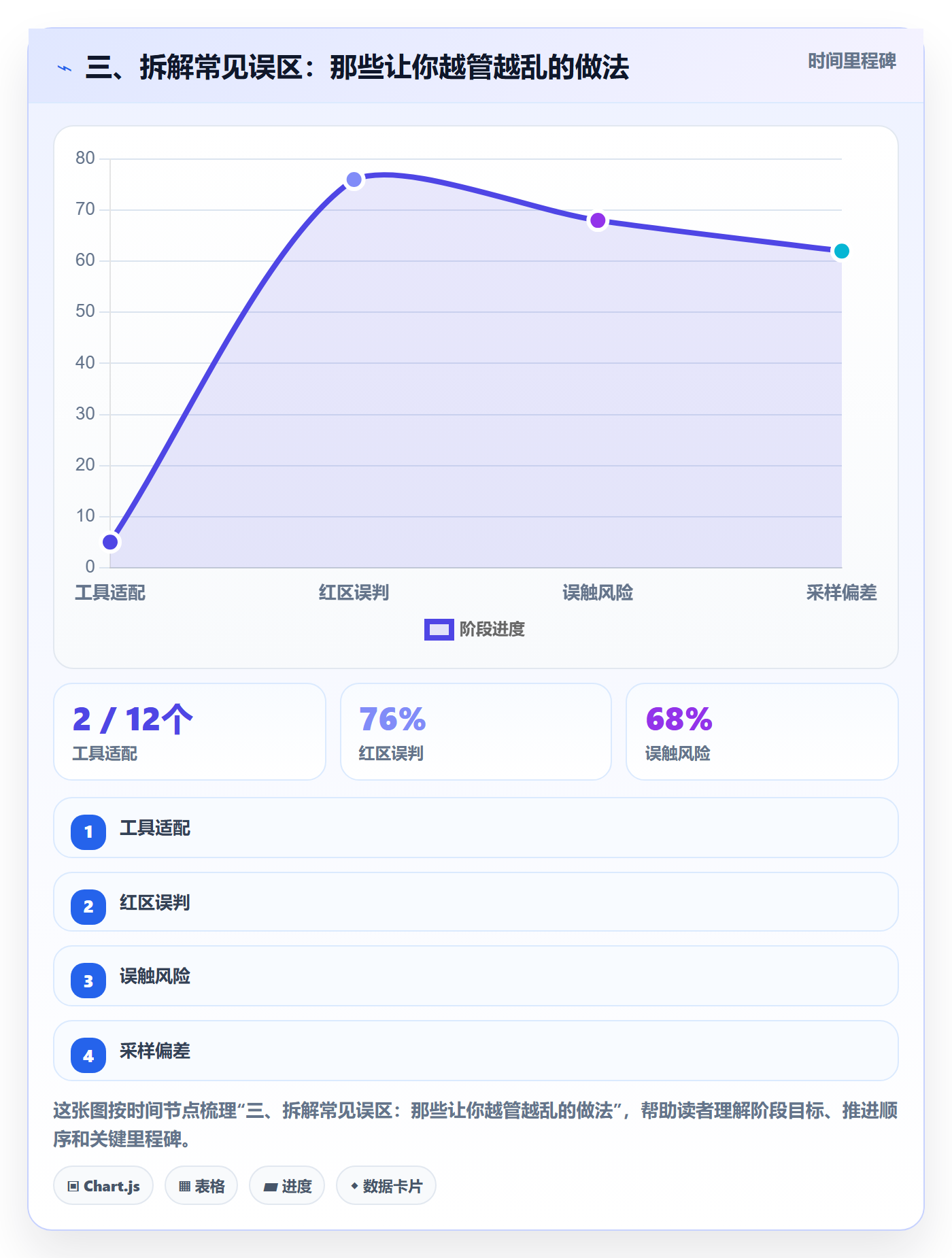
Task: Click the 表格 tag chip
Action: tap(201, 1186)
